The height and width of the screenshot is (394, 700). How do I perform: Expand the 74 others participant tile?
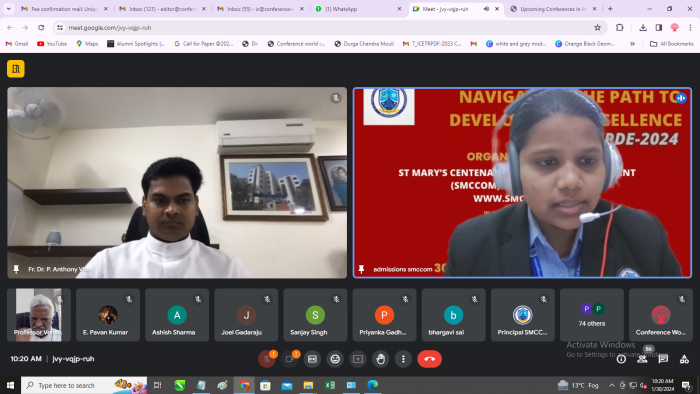pos(592,315)
